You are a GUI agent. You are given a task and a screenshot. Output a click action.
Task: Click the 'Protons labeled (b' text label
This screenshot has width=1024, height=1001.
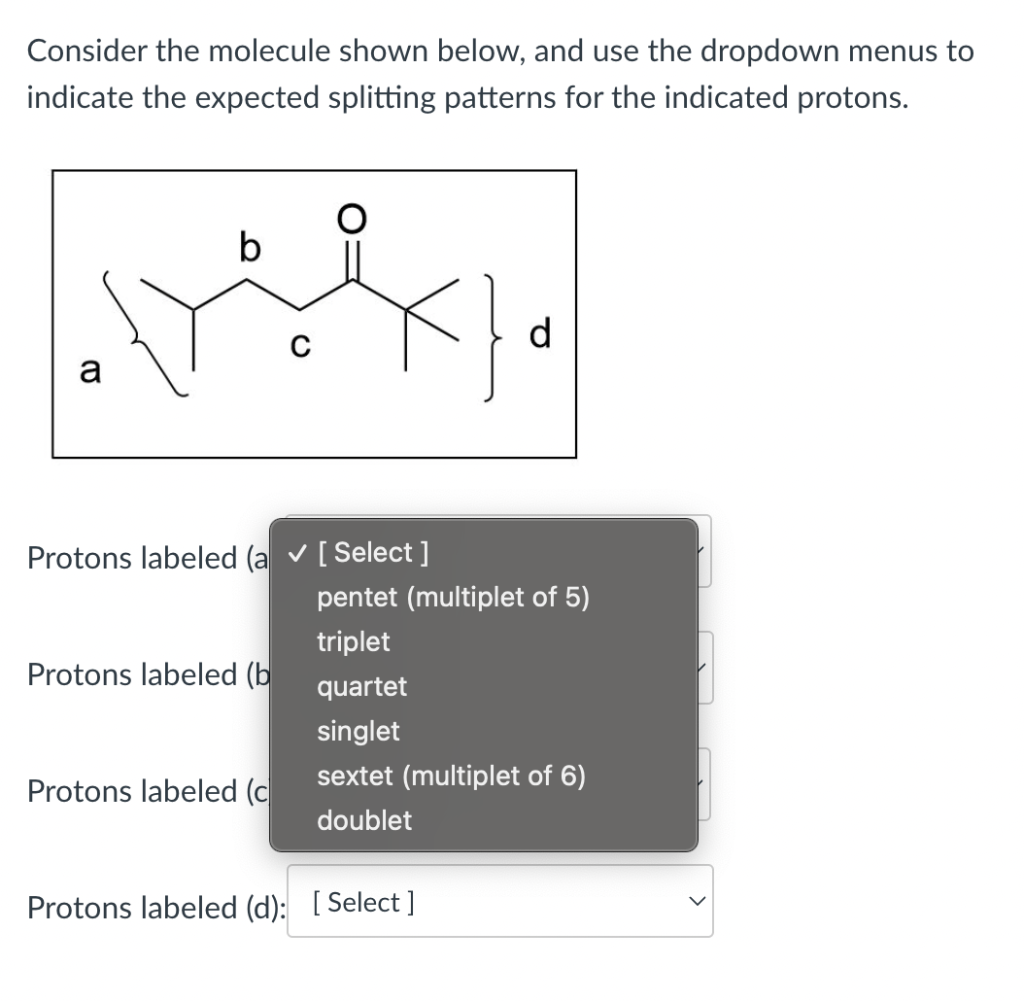[148, 675]
